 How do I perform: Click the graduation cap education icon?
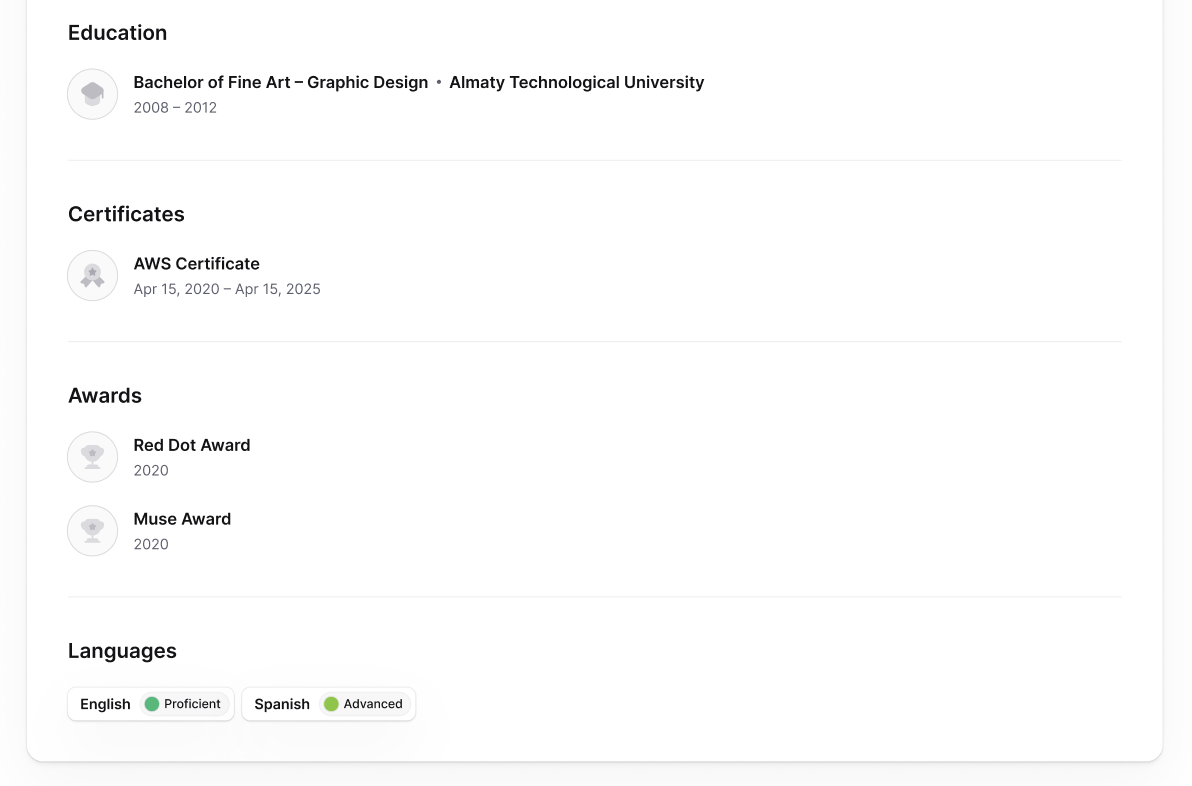click(x=93, y=94)
